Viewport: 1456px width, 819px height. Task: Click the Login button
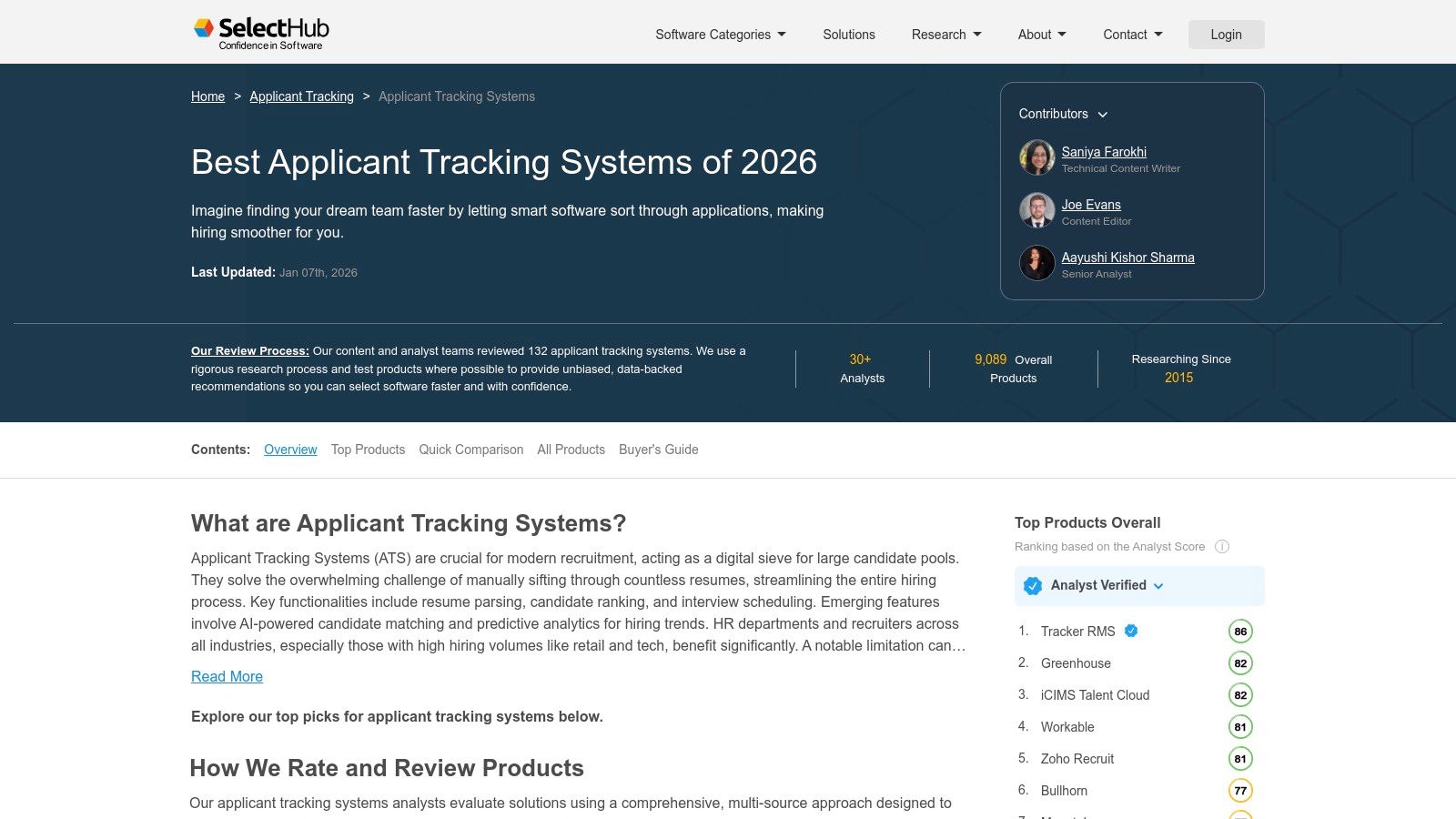pos(1226,35)
